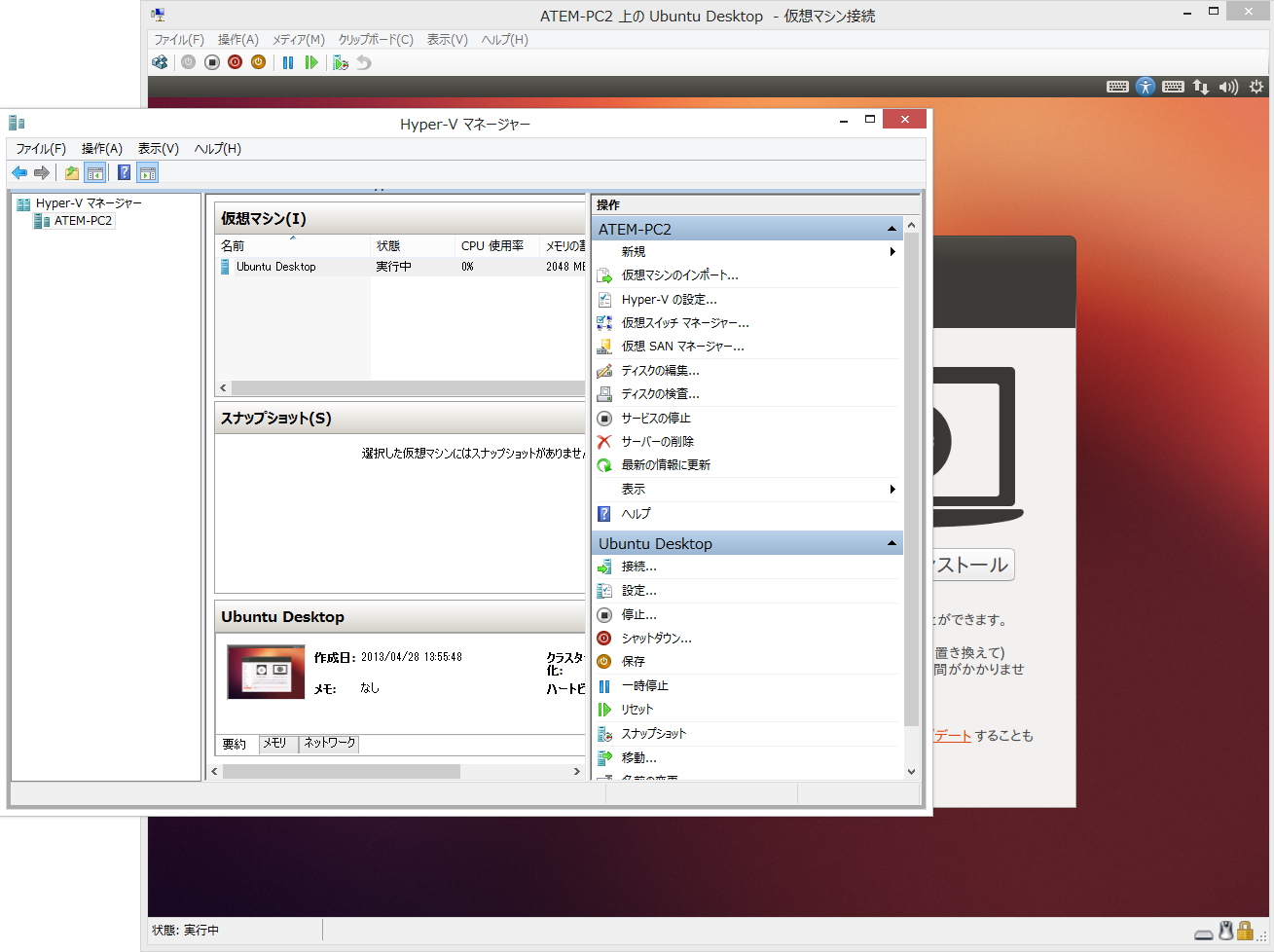Click green reset icon in VM connection toolbar

coord(311,62)
